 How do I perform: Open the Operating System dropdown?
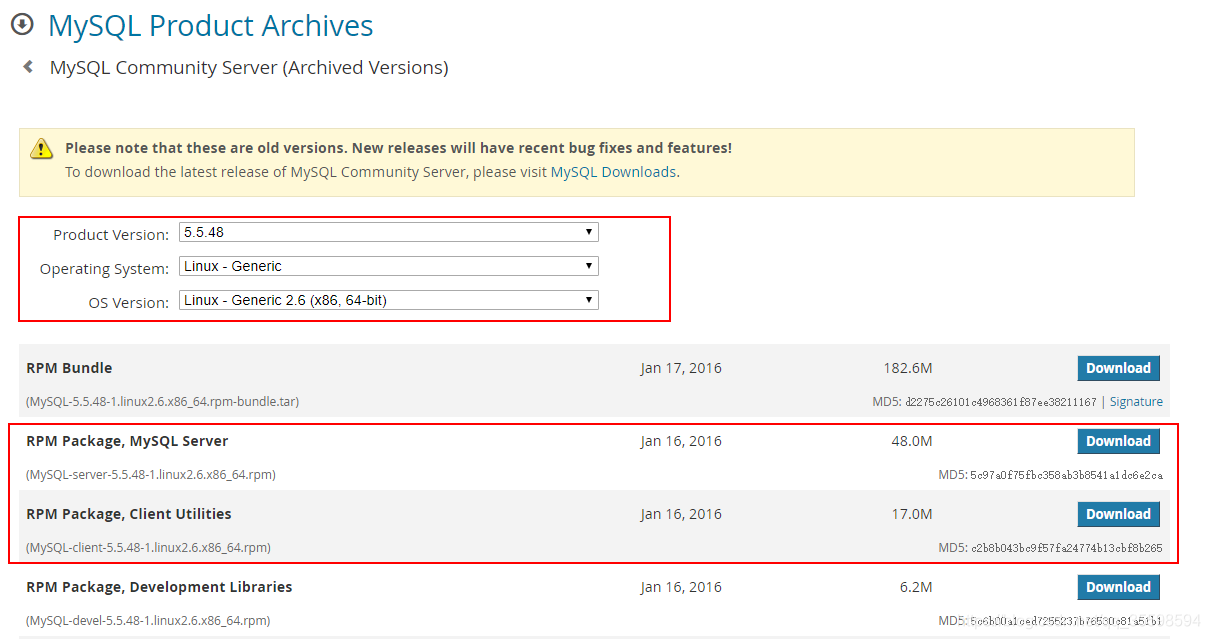[x=389, y=266]
